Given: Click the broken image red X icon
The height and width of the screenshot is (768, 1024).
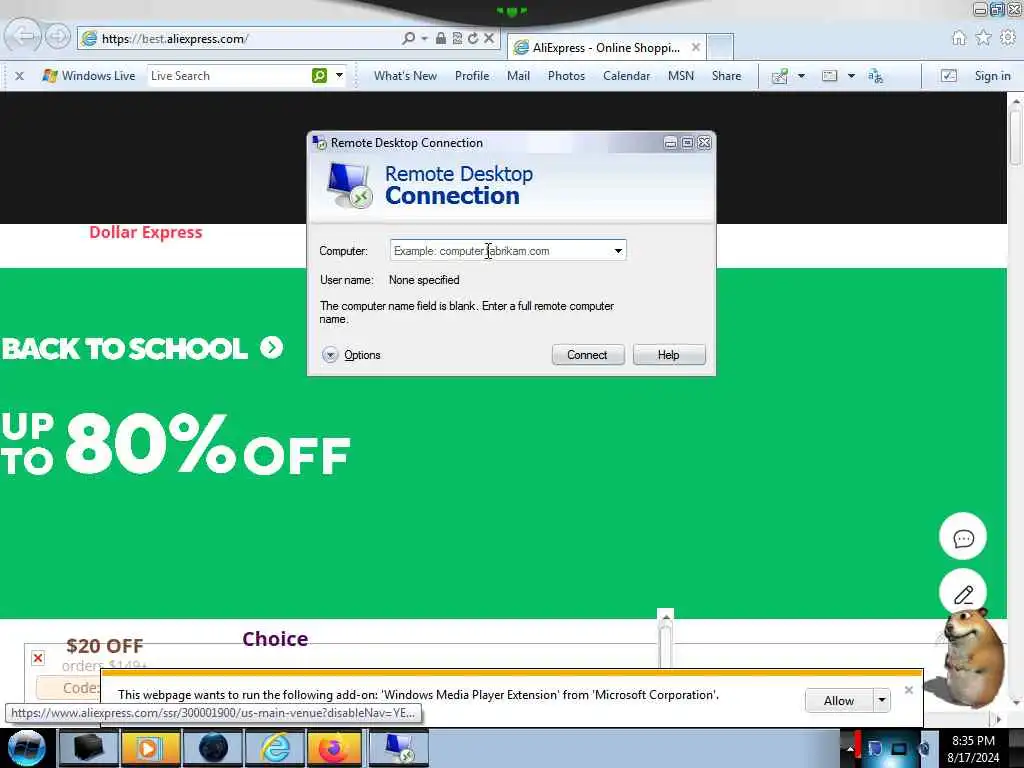Looking at the screenshot, I should pos(38,658).
